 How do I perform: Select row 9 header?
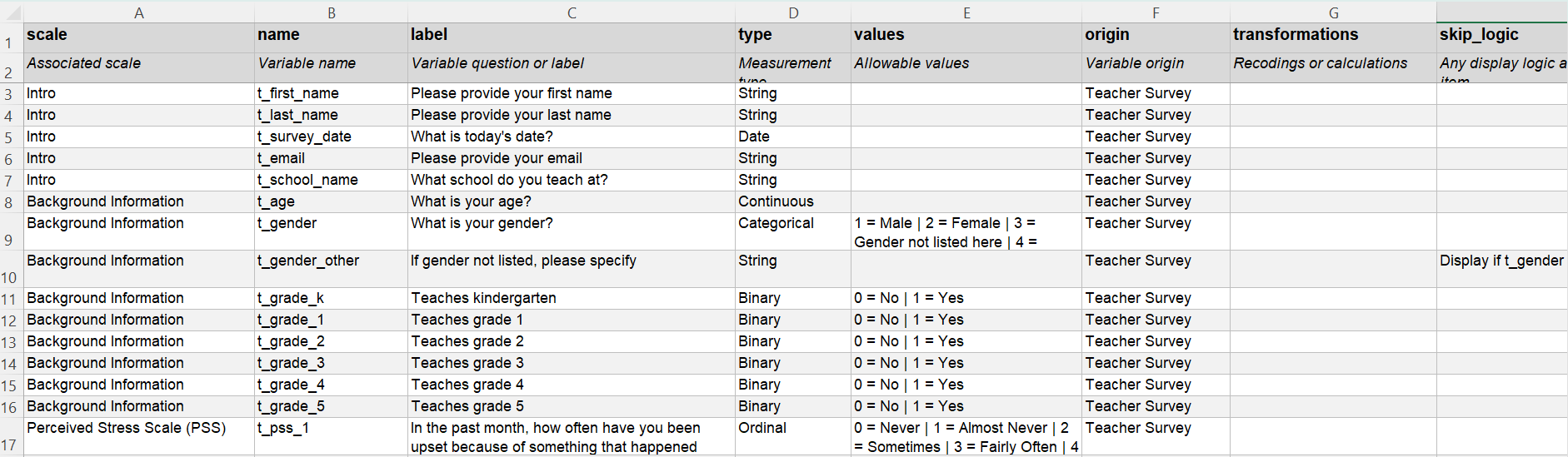pos(9,240)
